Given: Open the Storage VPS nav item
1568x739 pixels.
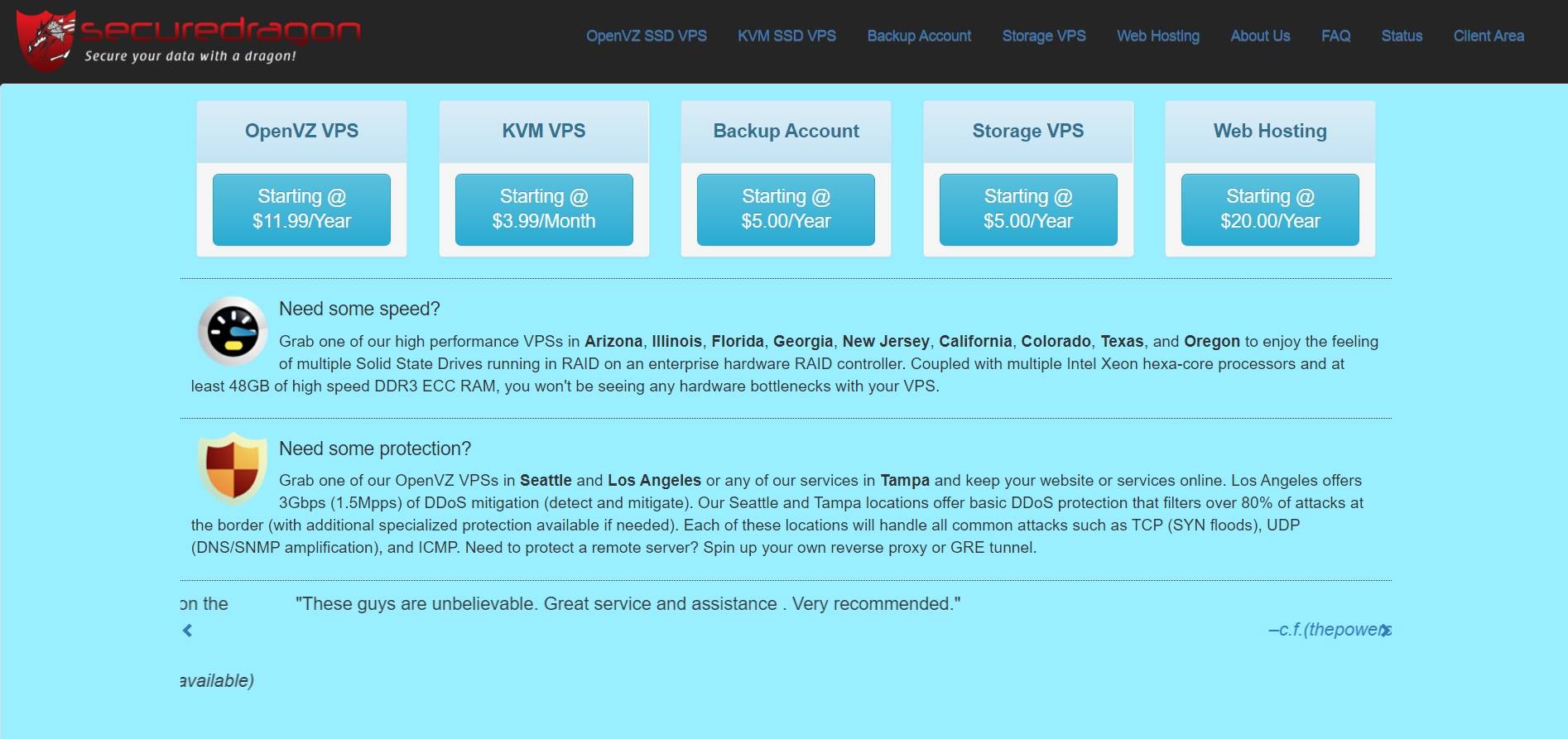Looking at the screenshot, I should (x=1044, y=36).
